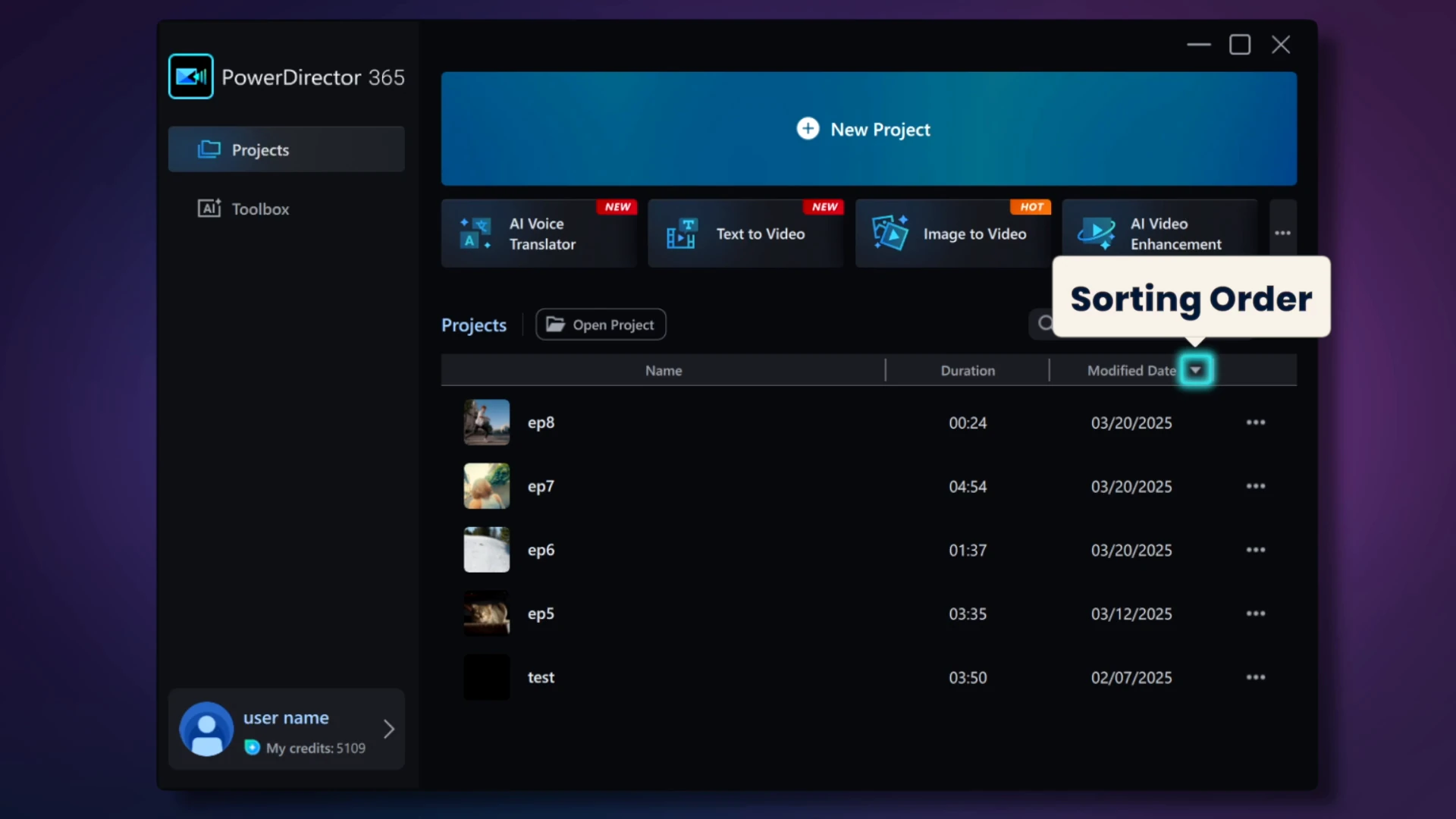Open more options for ep7
The image size is (1456, 819).
pyautogui.click(x=1256, y=486)
